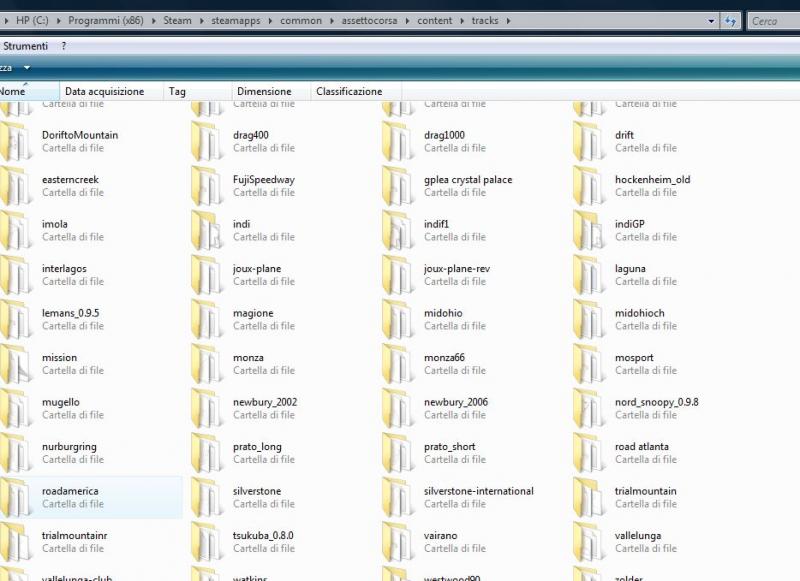The width and height of the screenshot is (800, 581).
Task: Sort by Classificazione column header
Action: (356, 91)
